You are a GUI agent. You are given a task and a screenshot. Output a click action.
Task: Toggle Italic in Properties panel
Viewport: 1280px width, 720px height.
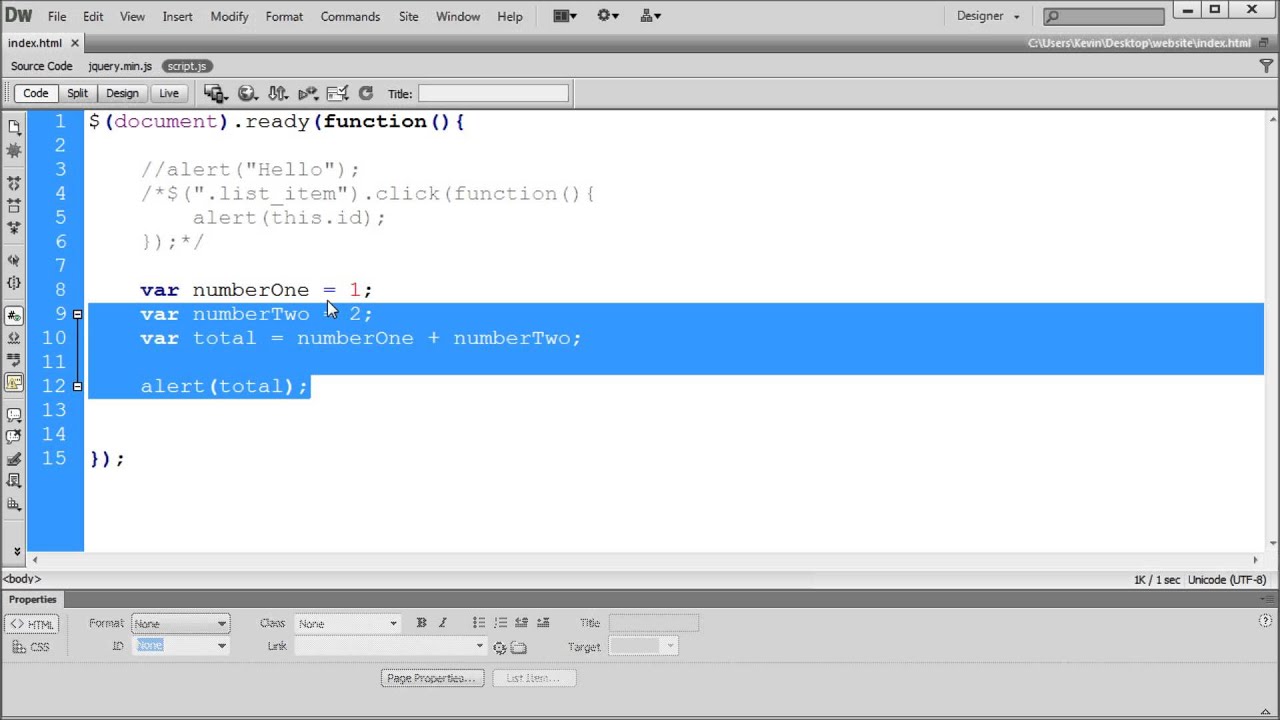pos(443,623)
